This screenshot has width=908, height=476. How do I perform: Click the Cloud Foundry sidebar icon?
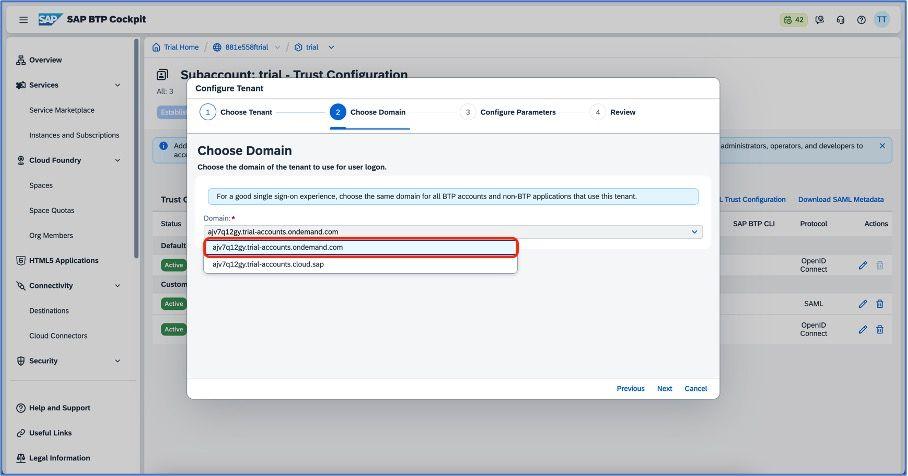[21, 160]
